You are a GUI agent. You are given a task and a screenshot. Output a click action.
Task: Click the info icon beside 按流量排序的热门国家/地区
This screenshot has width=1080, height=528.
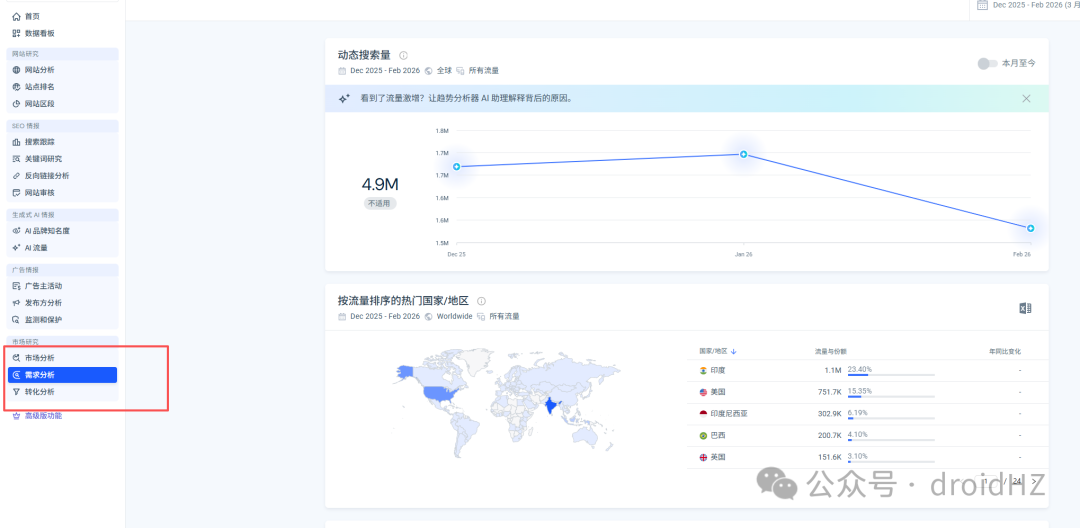[481, 301]
